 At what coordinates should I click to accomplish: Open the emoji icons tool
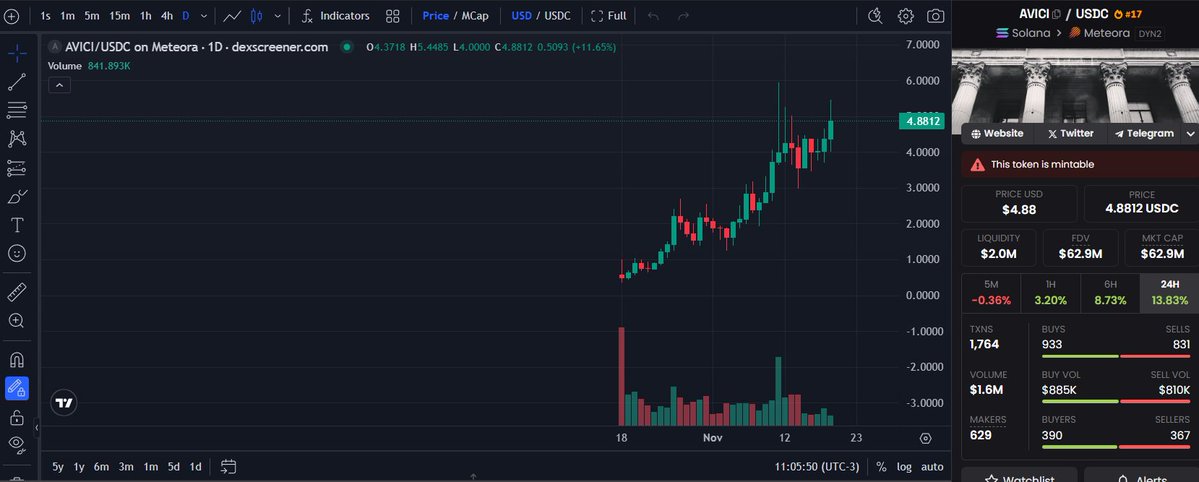pyautogui.click(x=17, y=253)
